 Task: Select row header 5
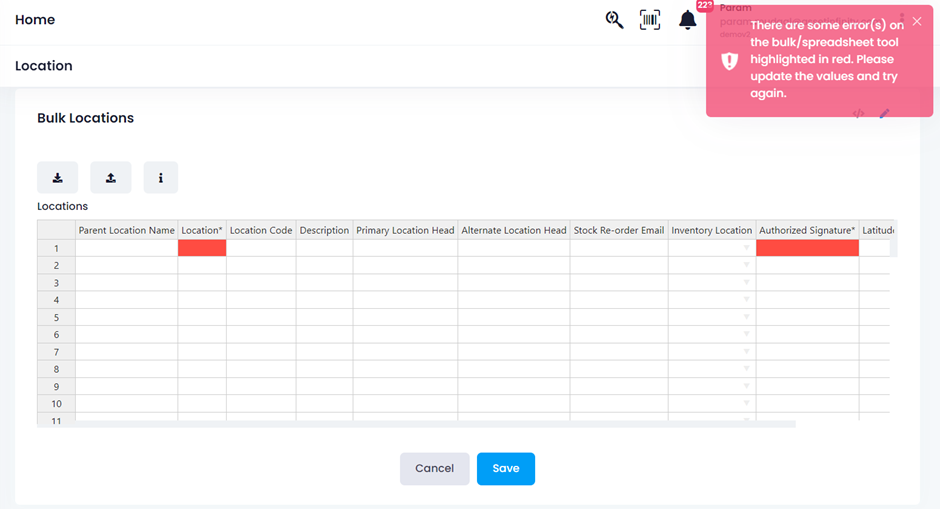click(56, 317)
